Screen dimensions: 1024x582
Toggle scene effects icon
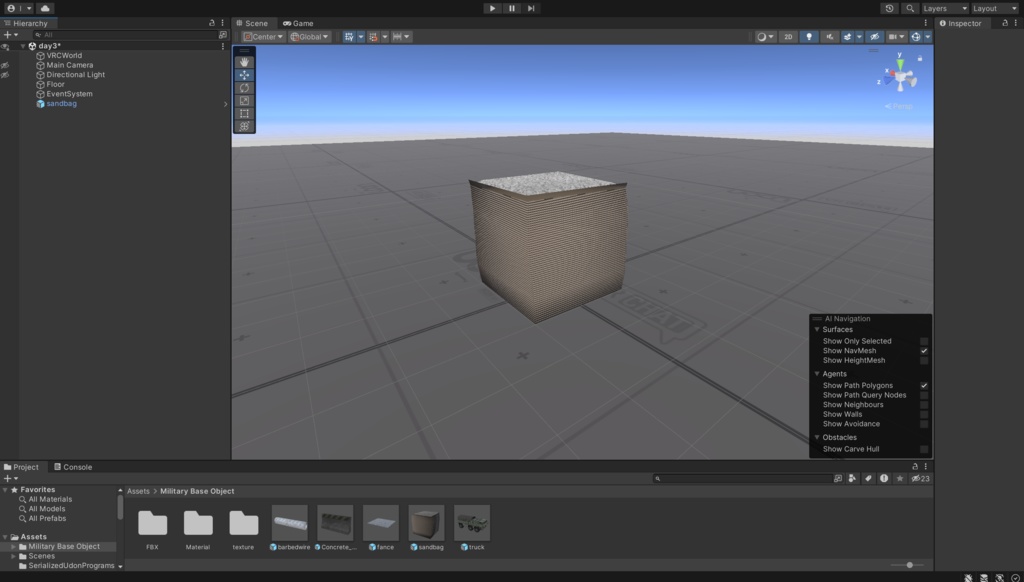(848, 37)
